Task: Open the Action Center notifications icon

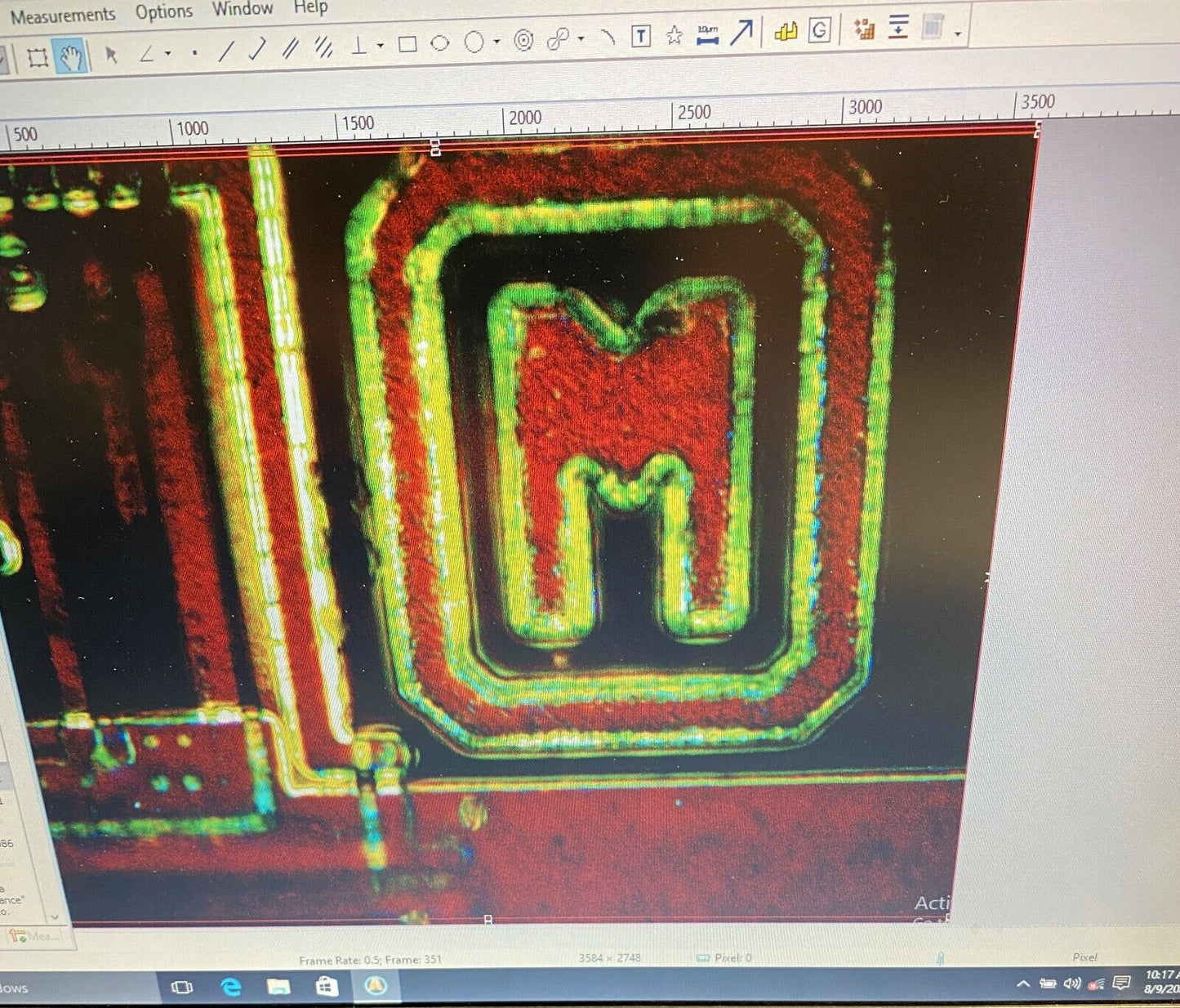Action: (1123, 983)
